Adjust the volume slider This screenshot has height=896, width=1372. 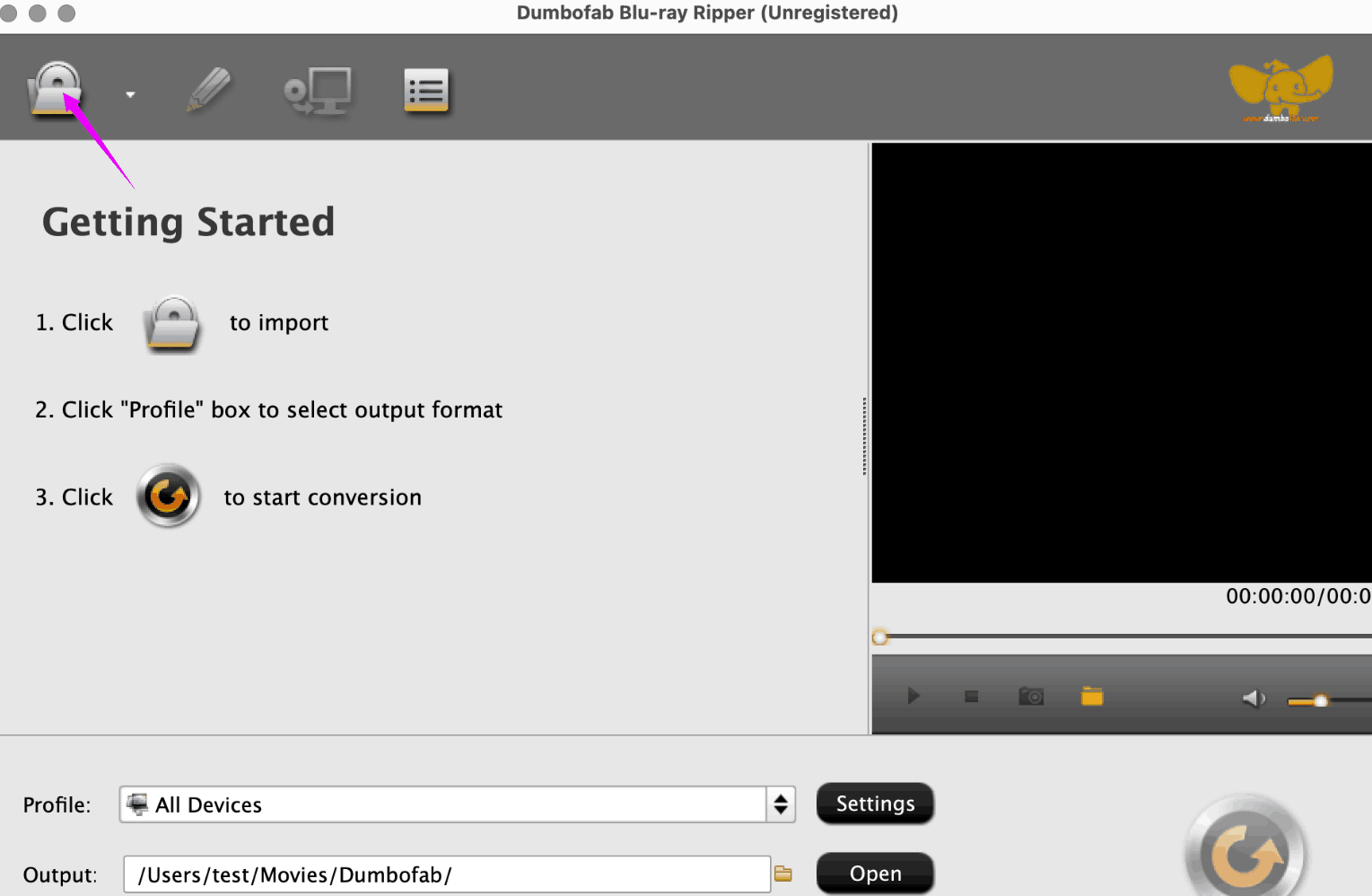pyautogui.click(x=1321, y=700)
